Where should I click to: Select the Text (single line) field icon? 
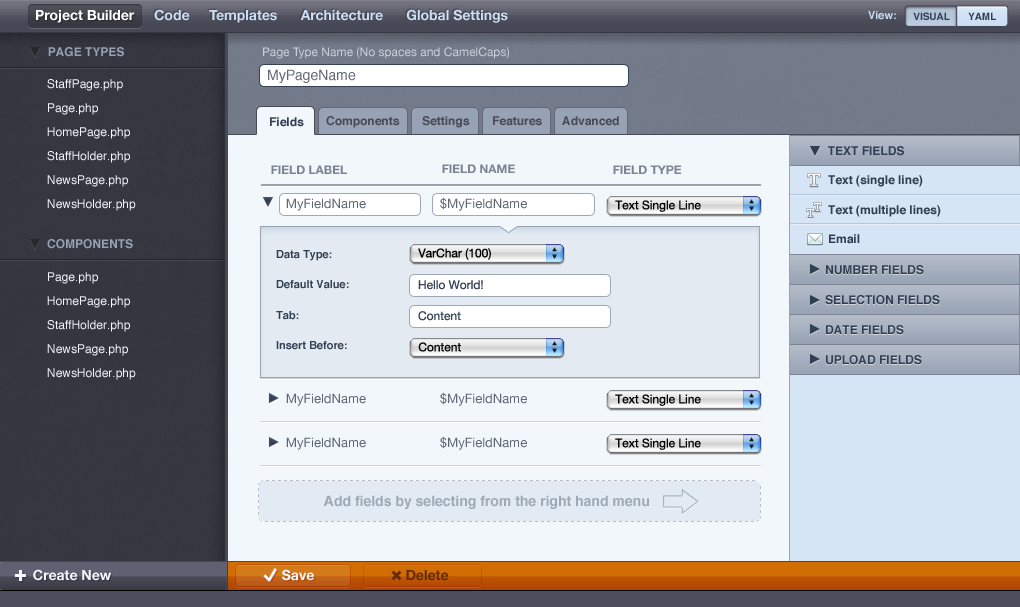point(813,180)
